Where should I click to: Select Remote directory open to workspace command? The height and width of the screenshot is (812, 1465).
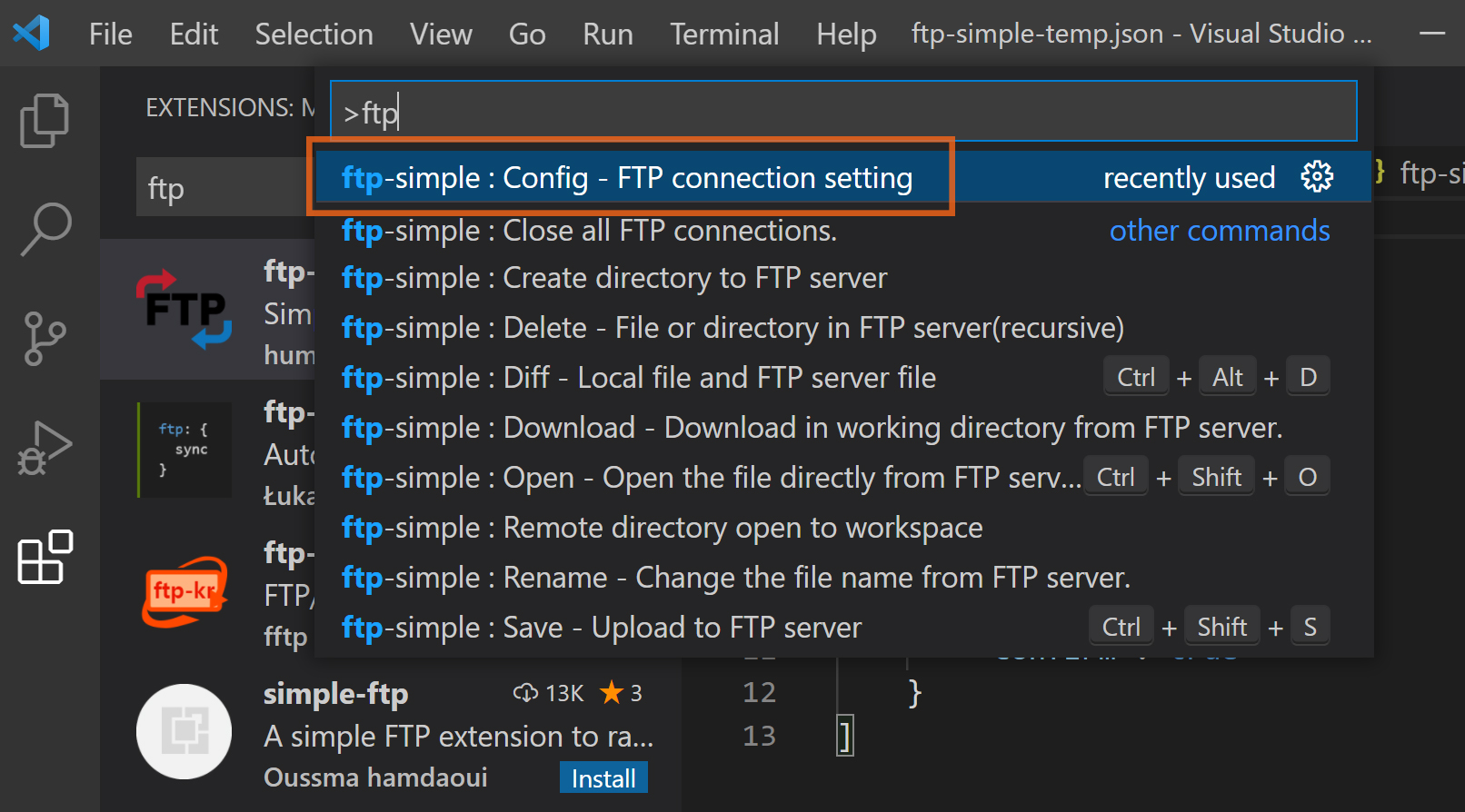tap(842, 528)
